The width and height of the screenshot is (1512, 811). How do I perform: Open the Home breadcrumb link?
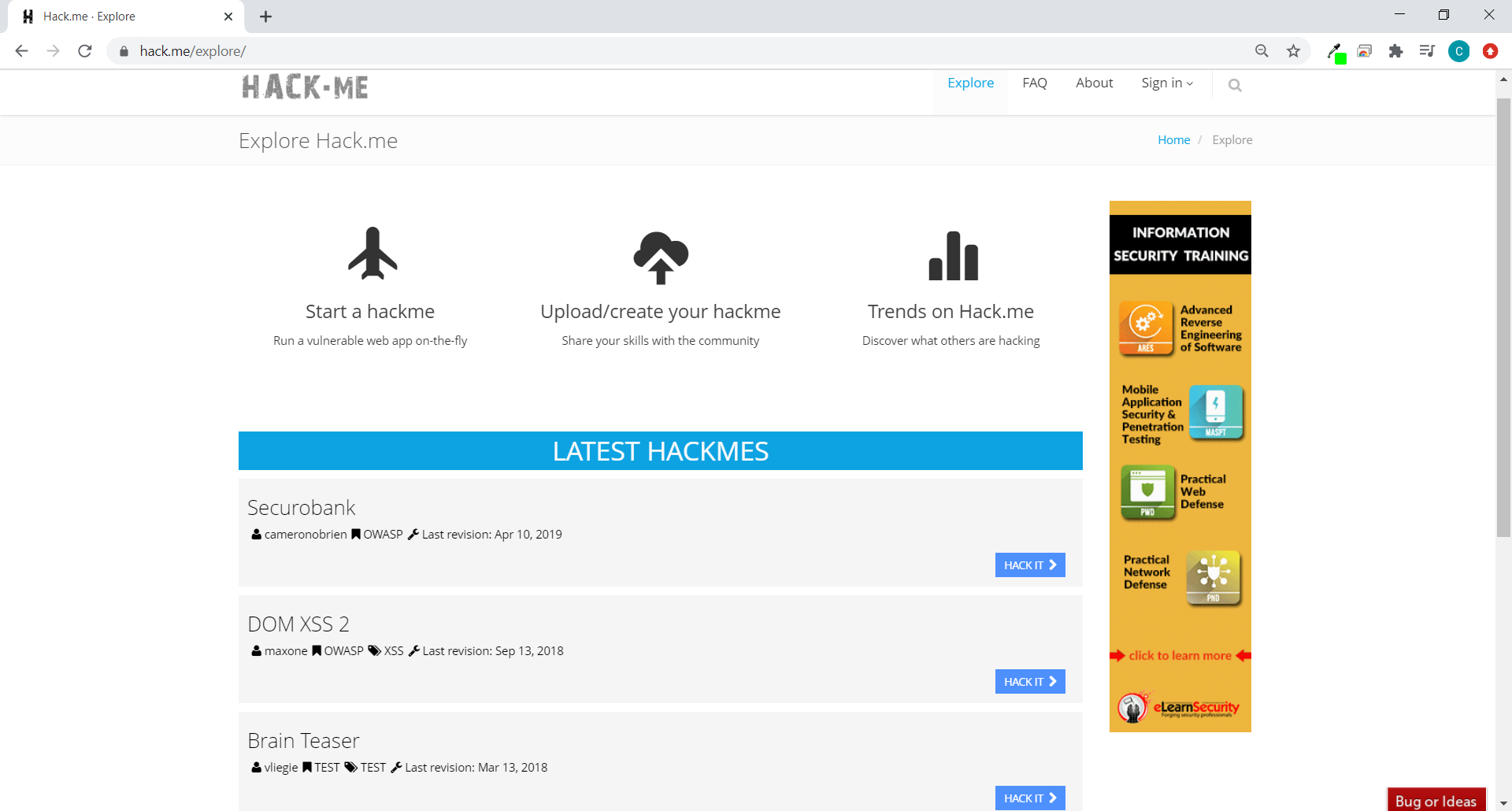[1173, 139]
